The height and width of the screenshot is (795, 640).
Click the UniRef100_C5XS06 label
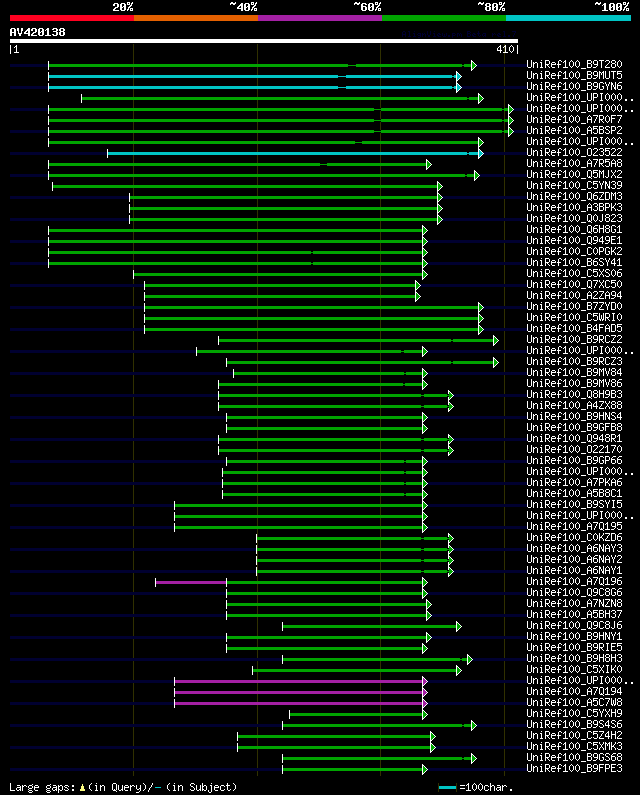pos(574,273)
